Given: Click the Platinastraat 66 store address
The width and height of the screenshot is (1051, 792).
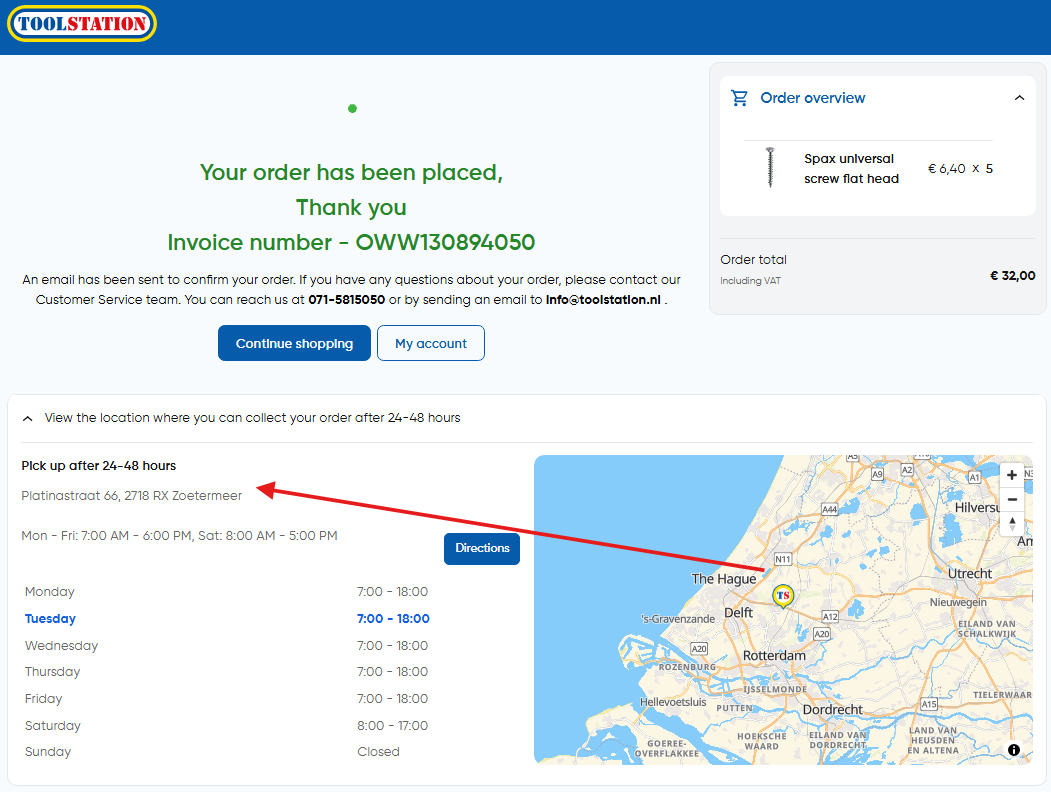Looking at the screenshot, I should [131, 495].
